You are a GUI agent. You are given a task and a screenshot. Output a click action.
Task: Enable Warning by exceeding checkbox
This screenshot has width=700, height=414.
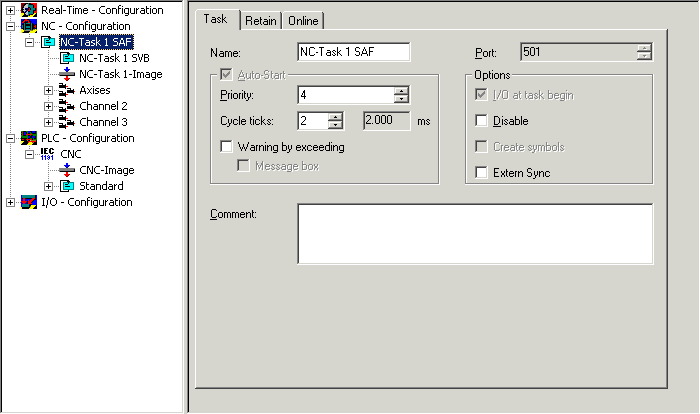tap(226, 146)
